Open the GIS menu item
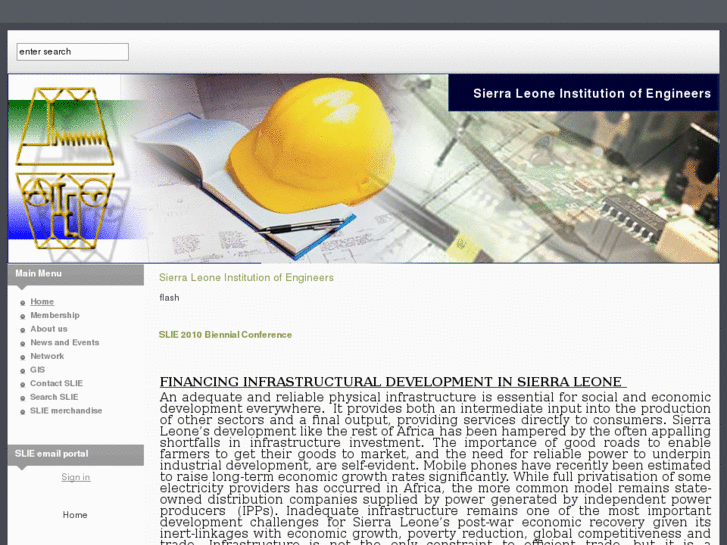This screenshot has height=545, width=727. pyautogui.click(x=38, y=370)
